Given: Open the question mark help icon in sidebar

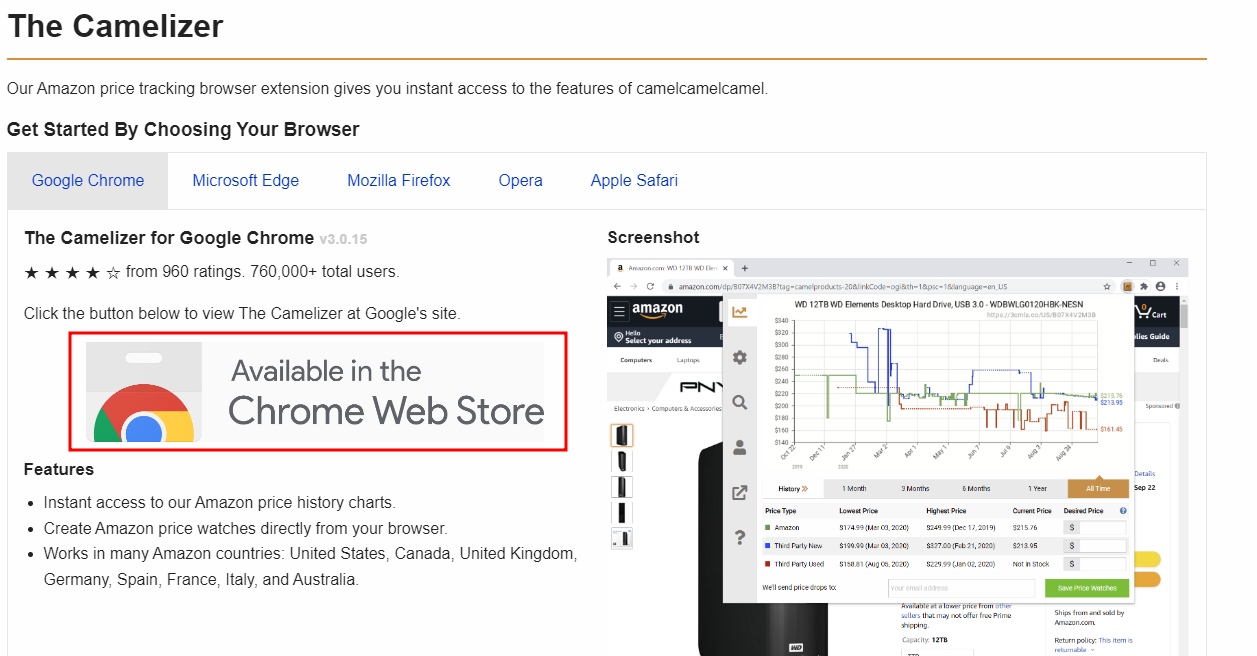Looking at the screenshot, I should [x=740, y=537].
